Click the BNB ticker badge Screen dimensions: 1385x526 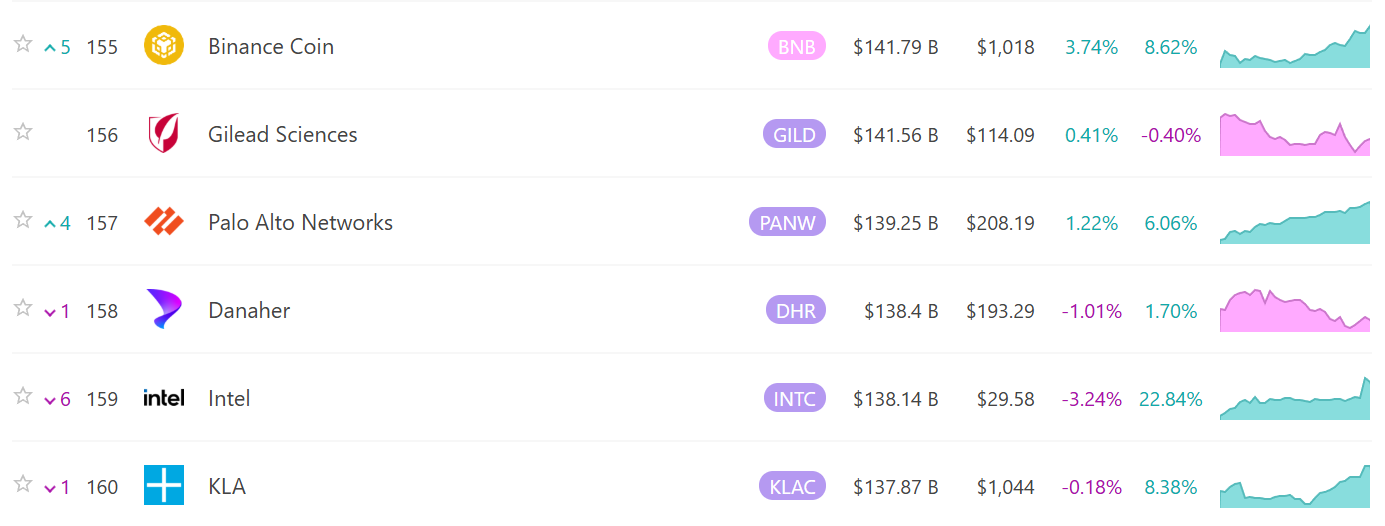pos(796,46)
